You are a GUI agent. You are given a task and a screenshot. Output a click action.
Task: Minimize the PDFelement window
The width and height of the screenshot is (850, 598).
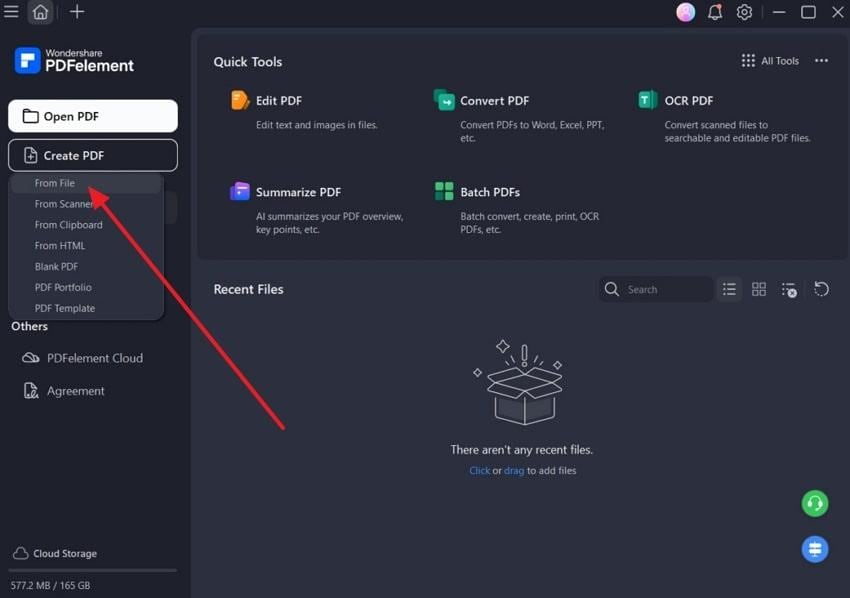779,12
